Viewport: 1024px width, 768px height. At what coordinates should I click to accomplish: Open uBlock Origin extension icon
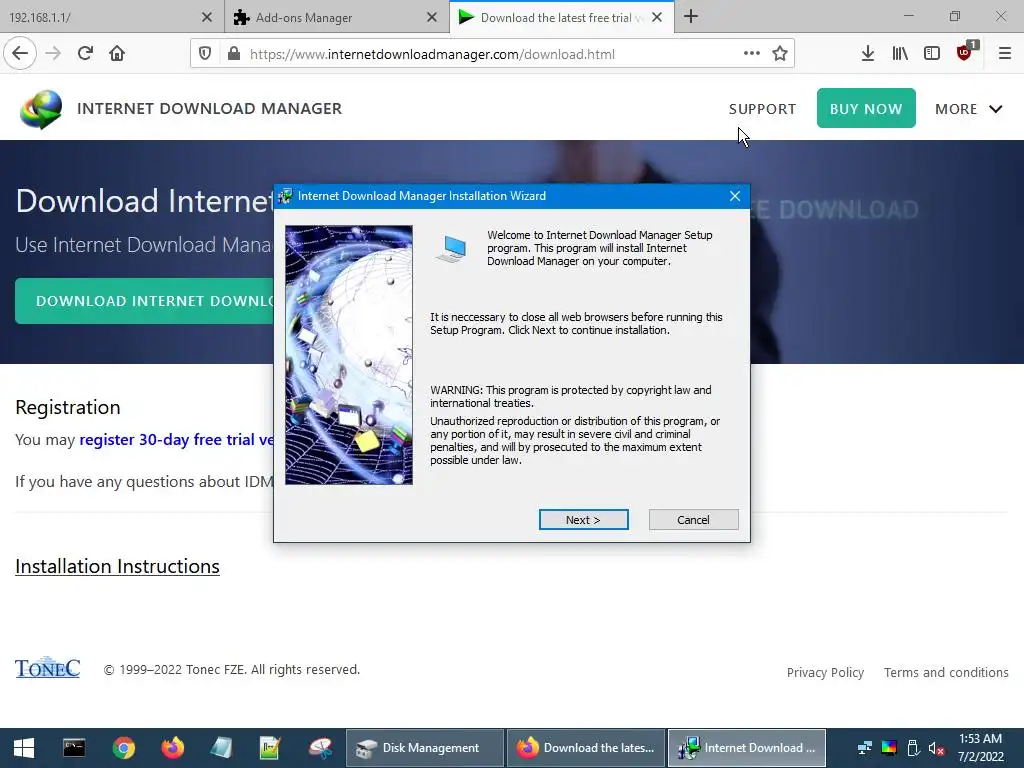[x=965, y=52]
